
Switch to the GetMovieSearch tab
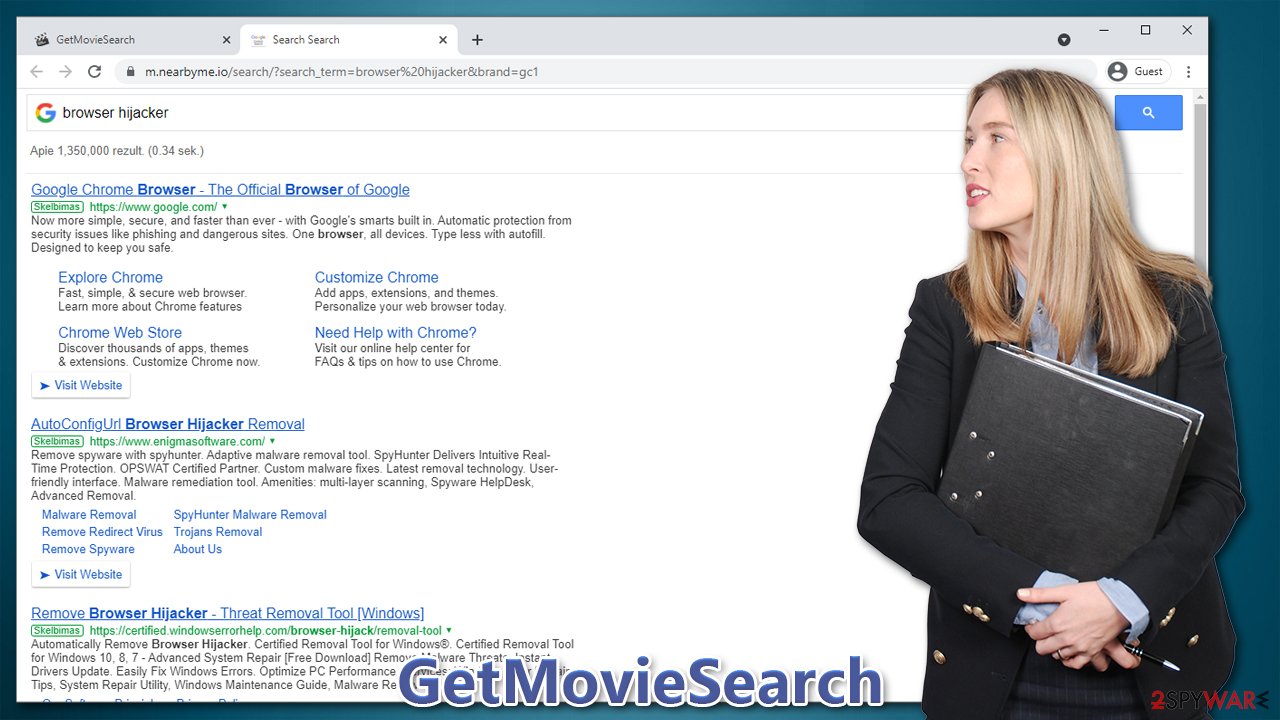(x=129, y=40)
